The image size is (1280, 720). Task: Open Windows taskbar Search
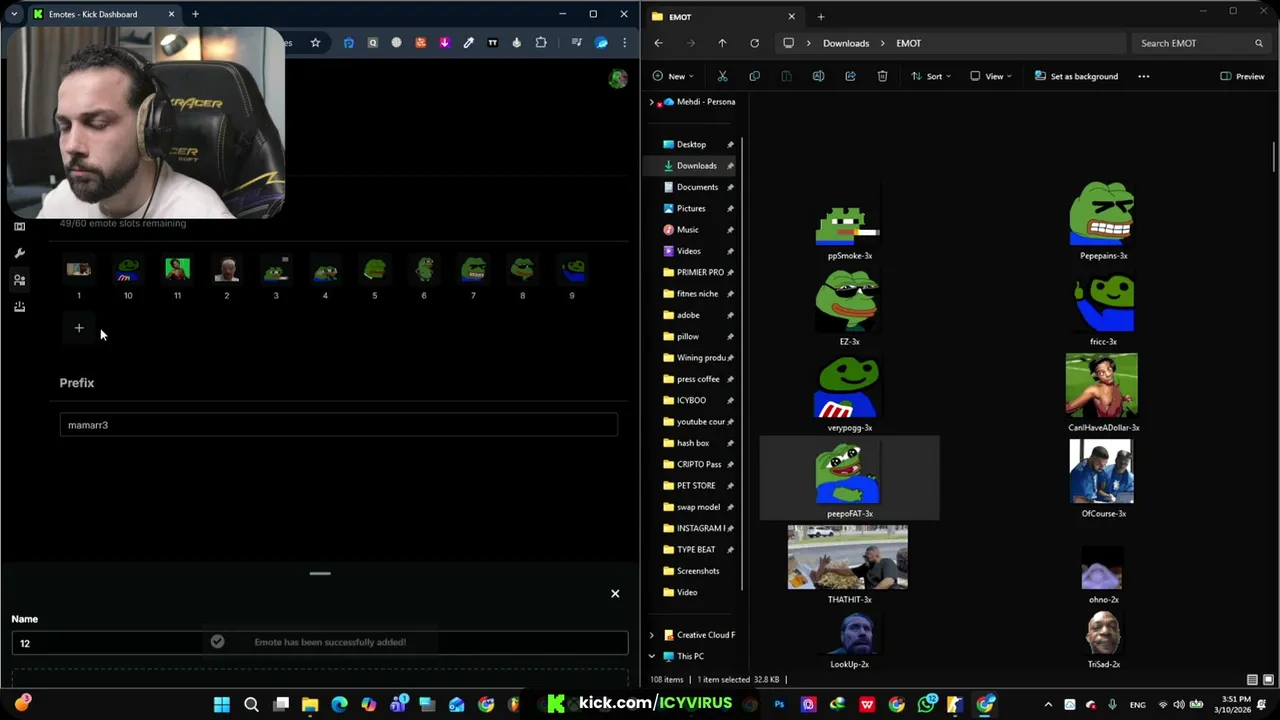point(251,704)
